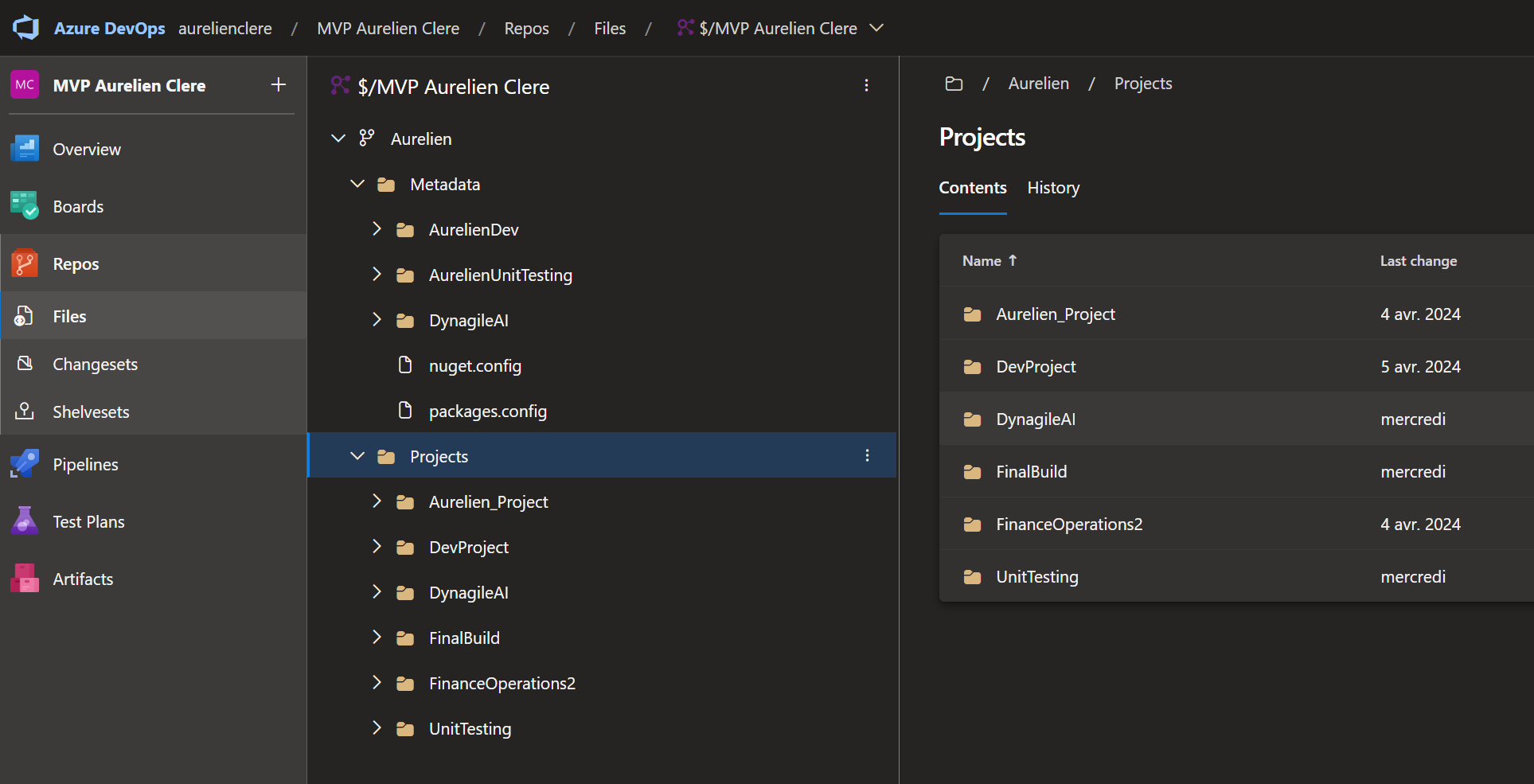Click the Files icon in sidebar
This screenshot has height=784, width=1534.
tap(25, 316)
